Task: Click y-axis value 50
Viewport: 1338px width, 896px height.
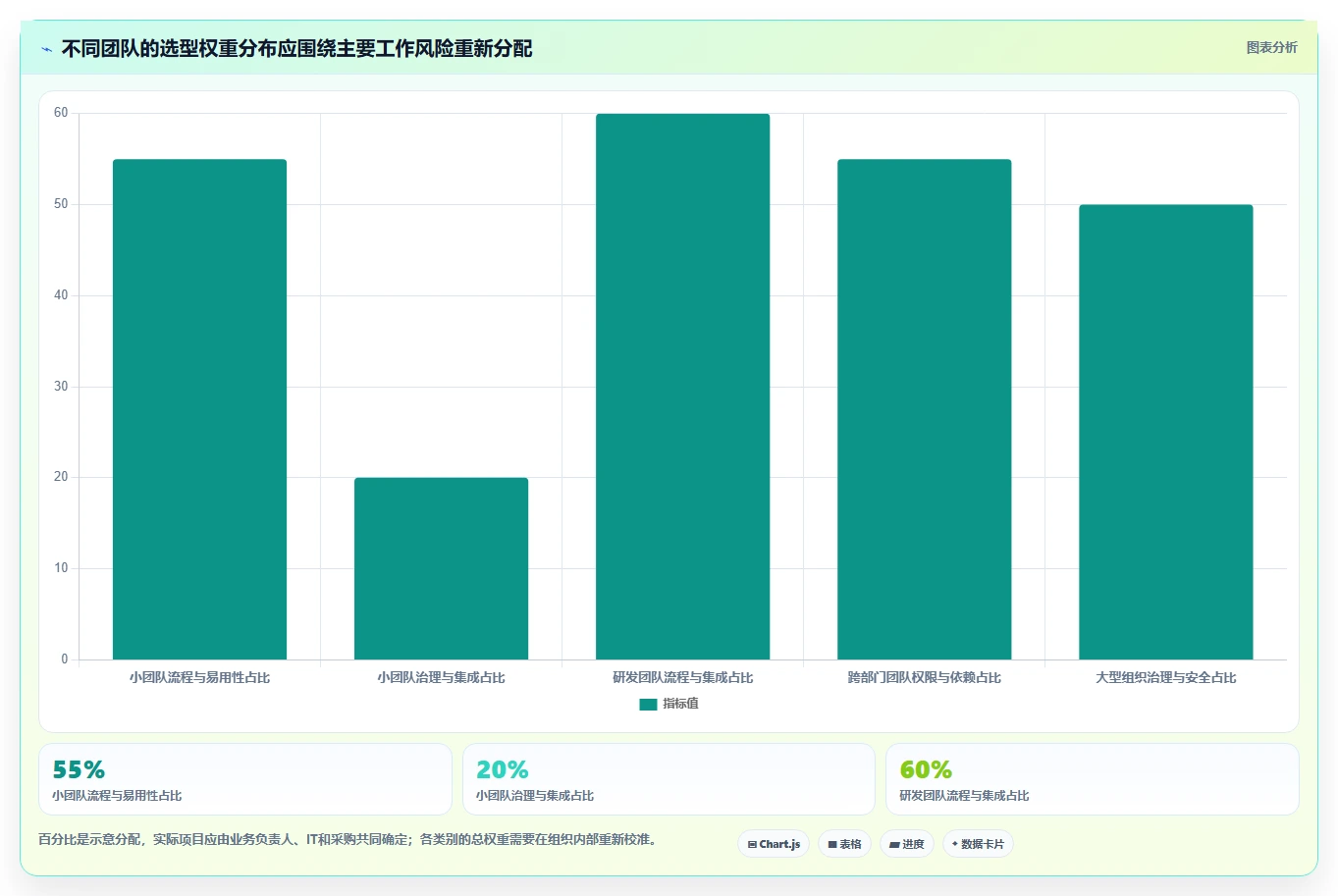Action: (61, 204)
